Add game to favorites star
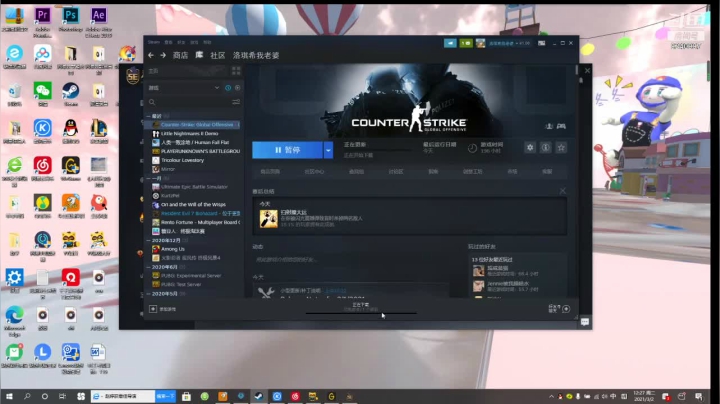 (x=561, y=147)
